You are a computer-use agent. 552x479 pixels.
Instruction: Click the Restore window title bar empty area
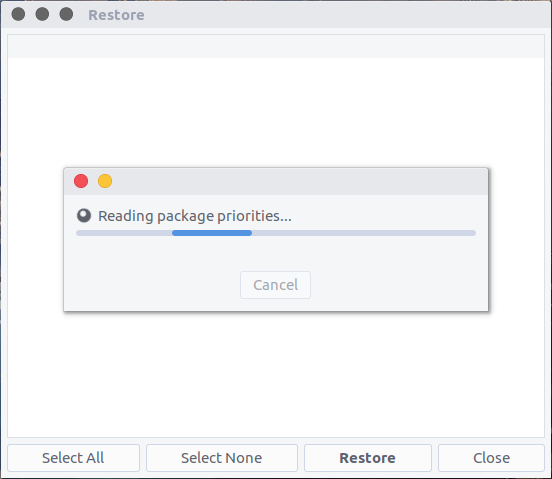coord(345,14)
